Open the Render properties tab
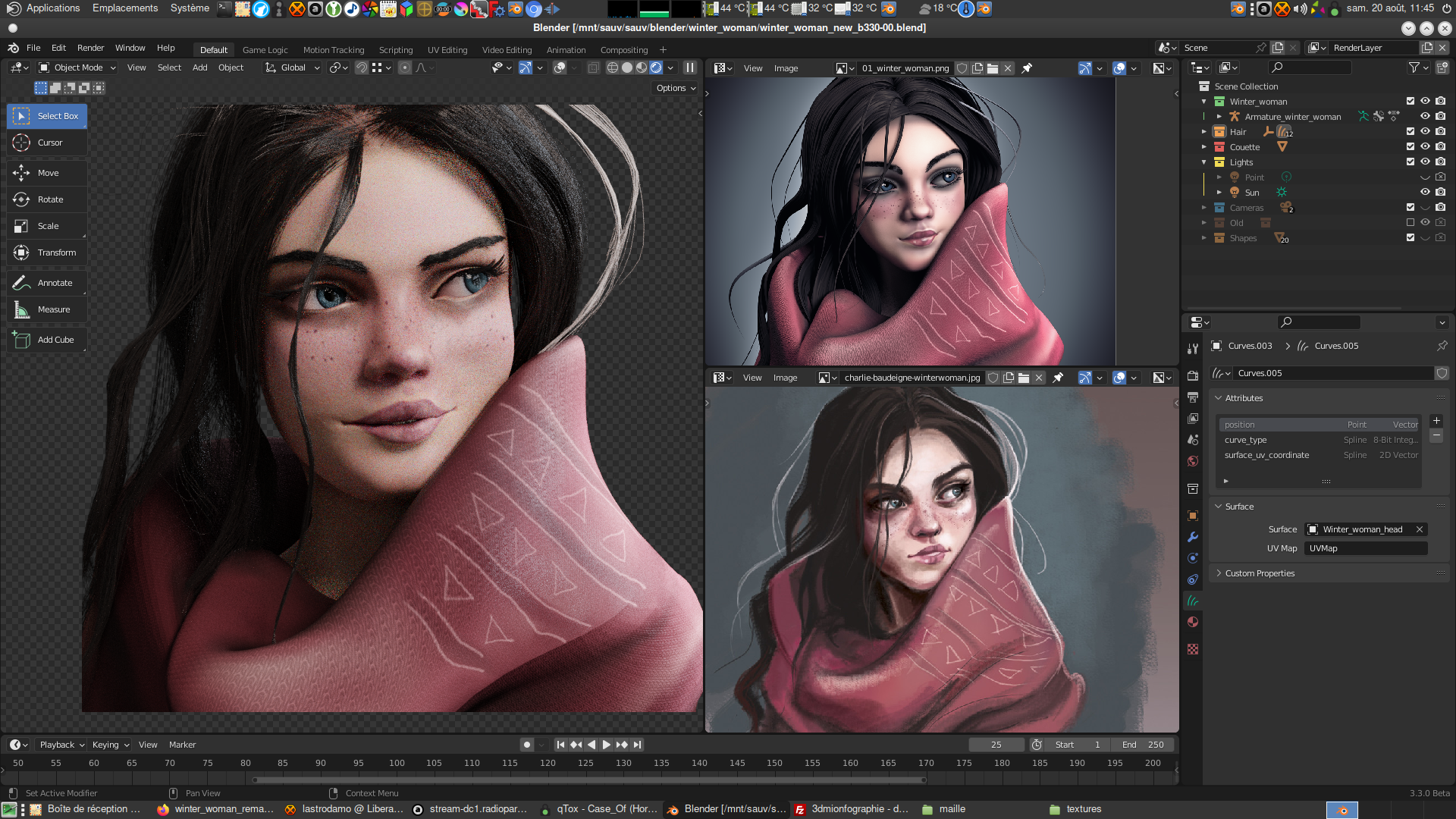The image size is (1456, 819). (1193, 376)
